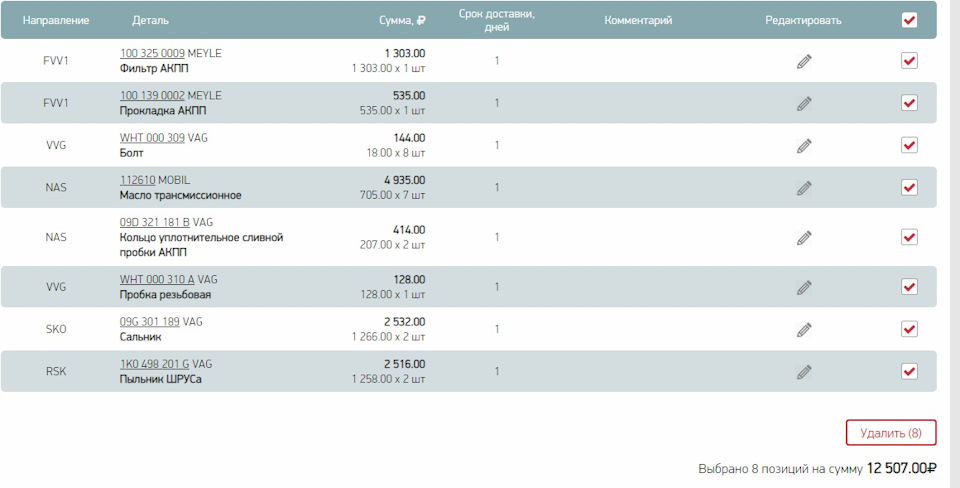Click pencil icon for Кольцо уплотнительное row

804,238
